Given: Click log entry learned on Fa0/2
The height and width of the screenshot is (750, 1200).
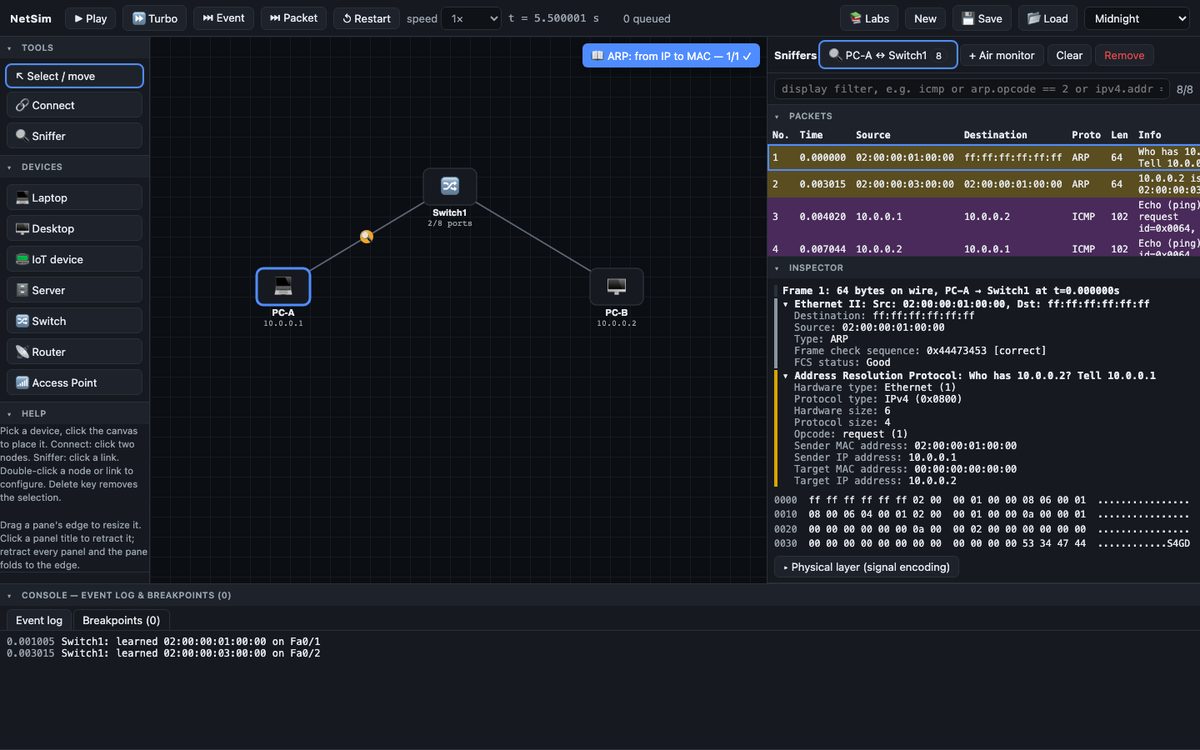Looking at the screenshot, I should (164, 653).
